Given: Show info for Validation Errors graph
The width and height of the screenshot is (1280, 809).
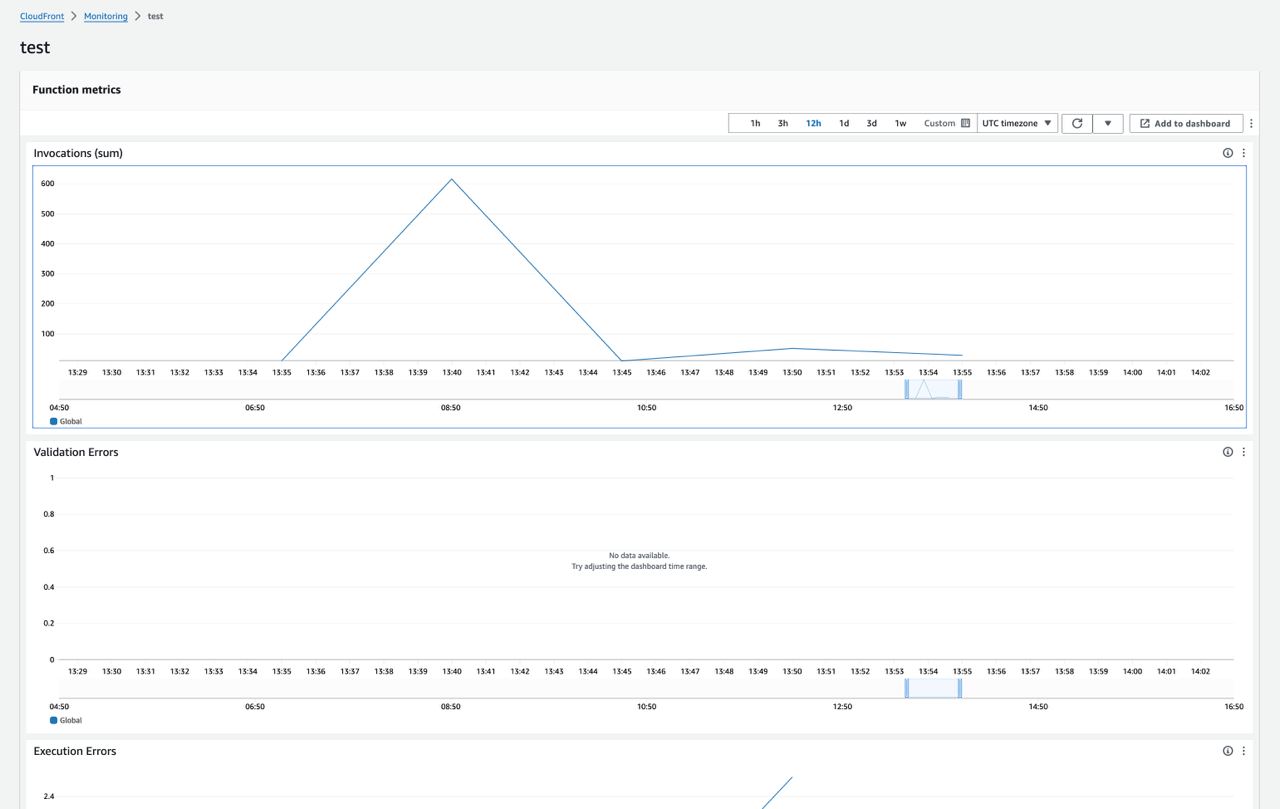Looking at the screenshot, I should pyautogui.click(x=1228, y=452).
